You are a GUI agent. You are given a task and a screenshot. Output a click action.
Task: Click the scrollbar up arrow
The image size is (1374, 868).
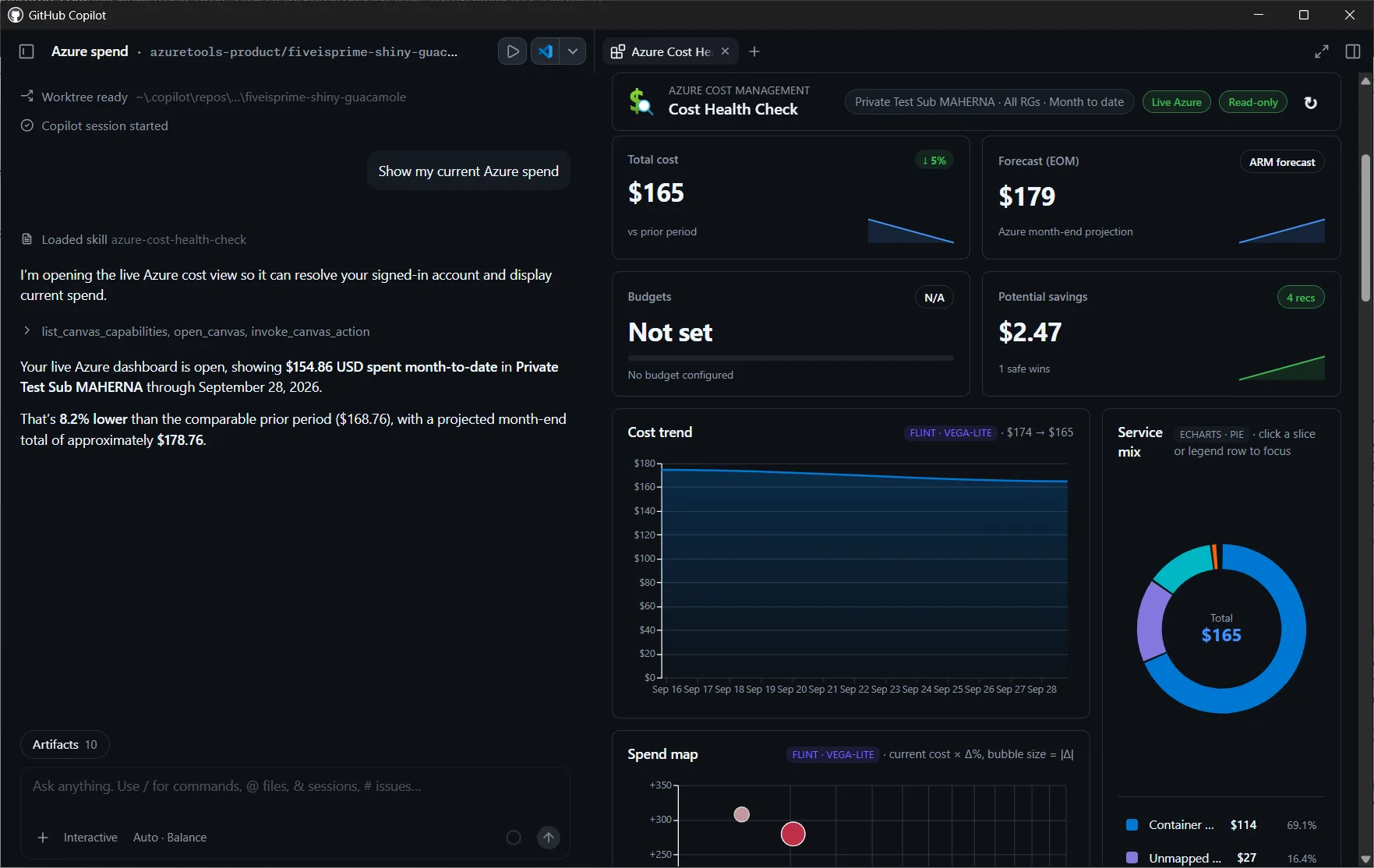click(x=1365, y=80)
